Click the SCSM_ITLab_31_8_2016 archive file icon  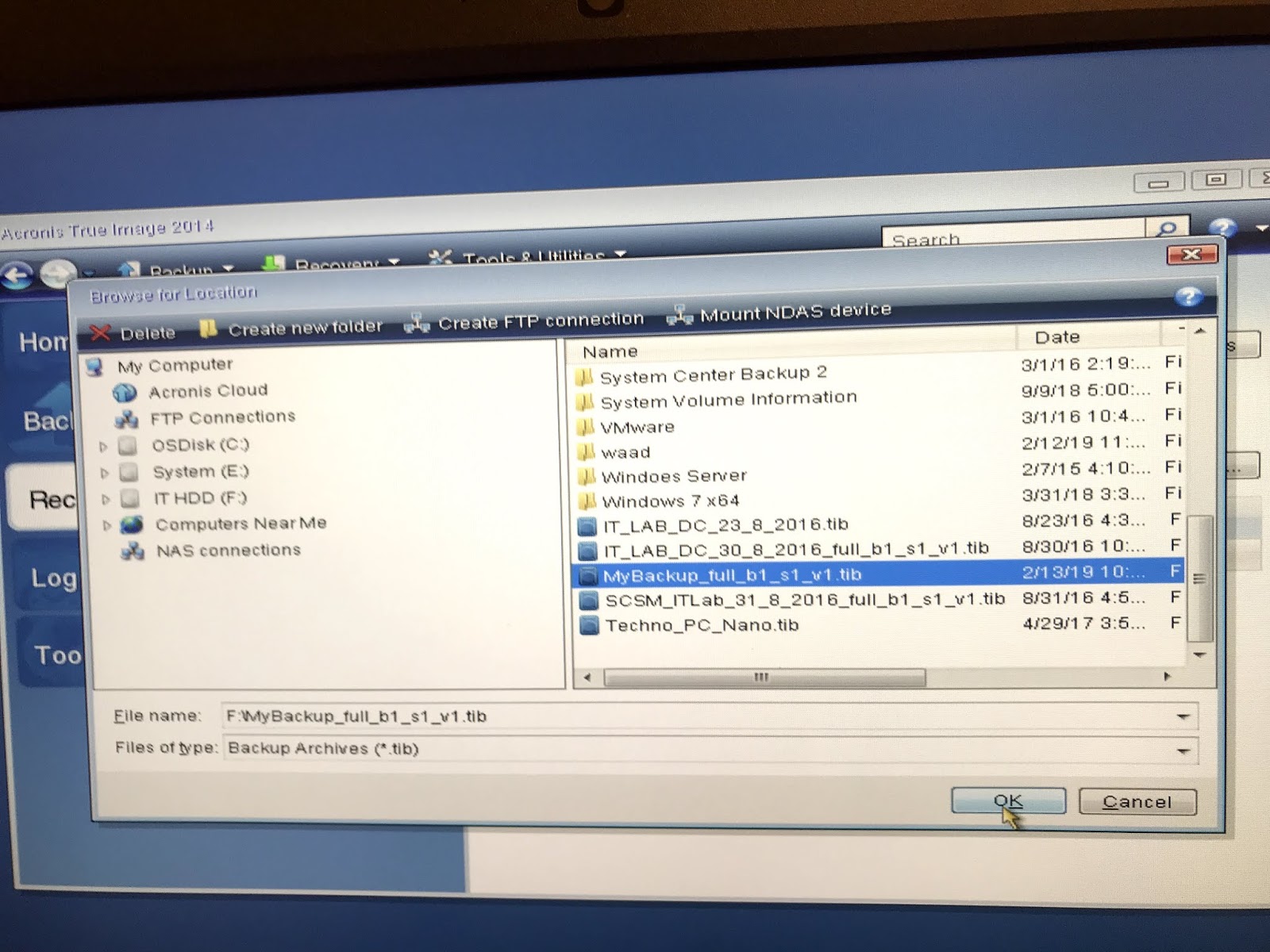[589, 601]
